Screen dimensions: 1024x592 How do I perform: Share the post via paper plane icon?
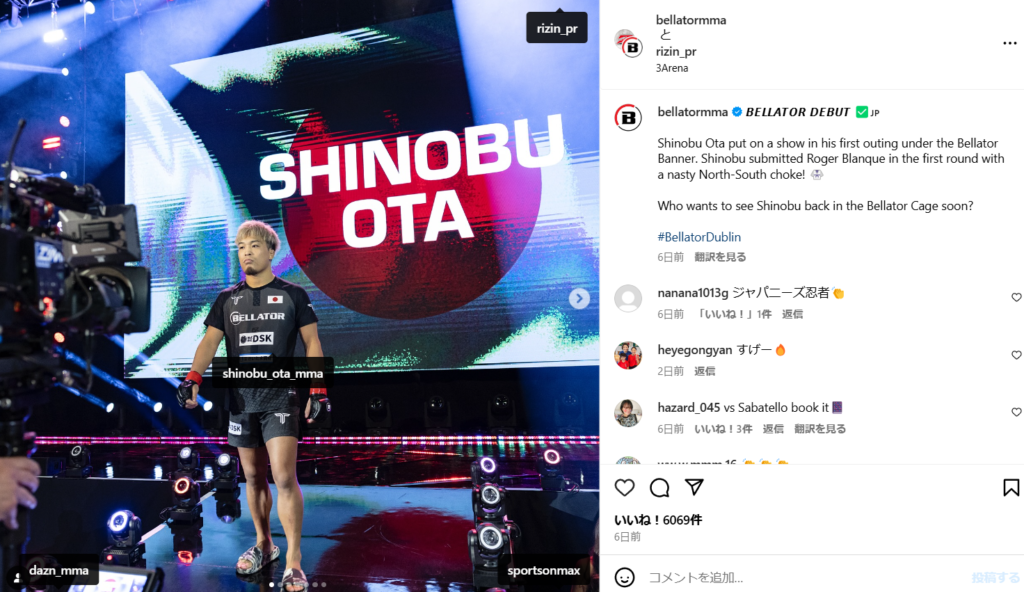tap(694, 487)
